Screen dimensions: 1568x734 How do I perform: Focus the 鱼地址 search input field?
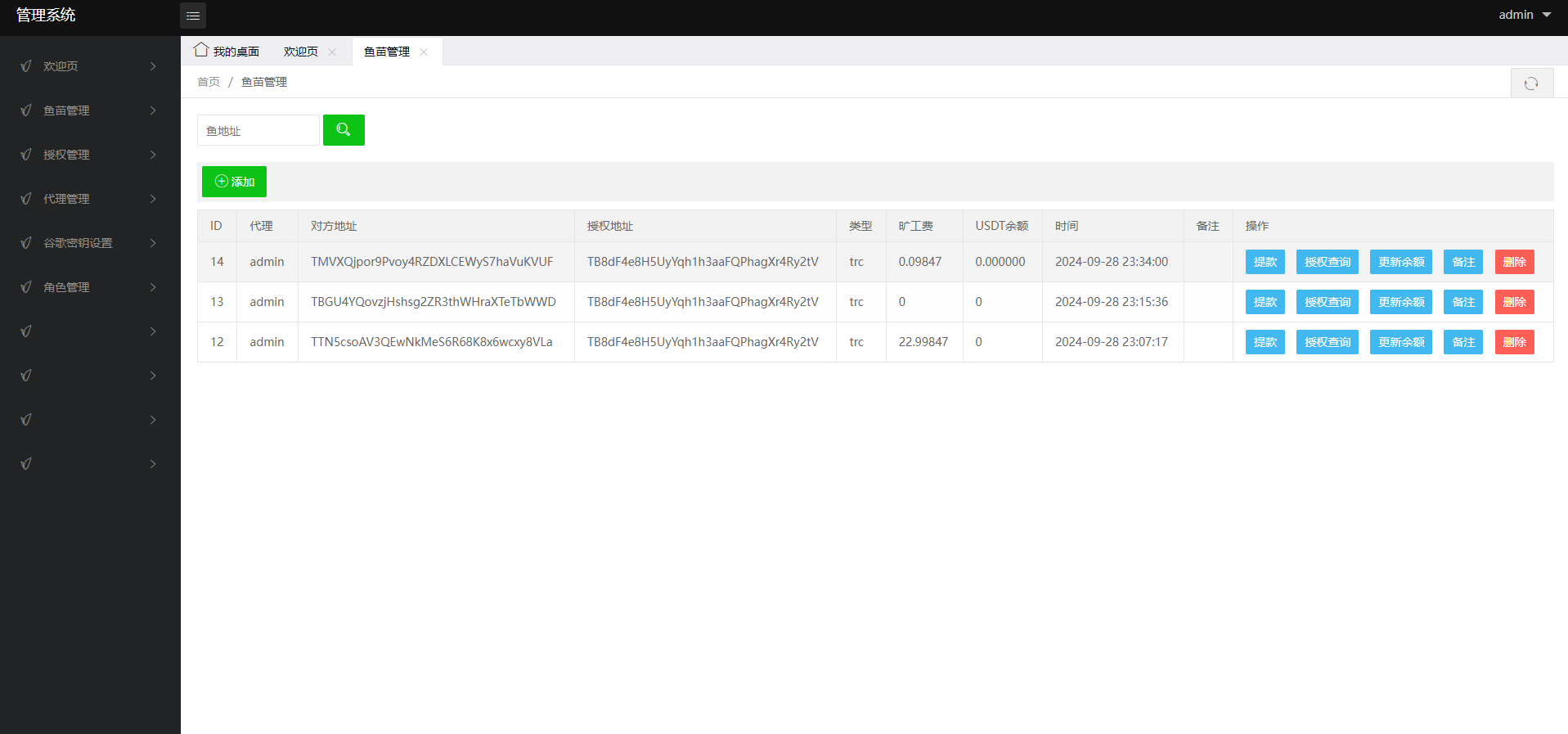[x=258, y=131]
